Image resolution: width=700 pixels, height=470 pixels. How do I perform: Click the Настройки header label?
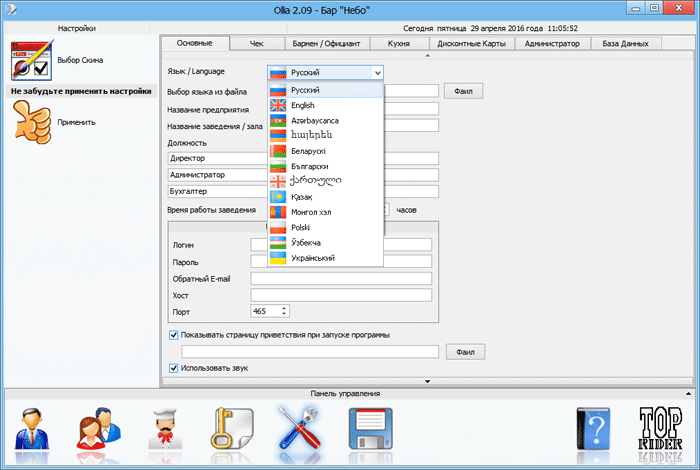(76, 28)
